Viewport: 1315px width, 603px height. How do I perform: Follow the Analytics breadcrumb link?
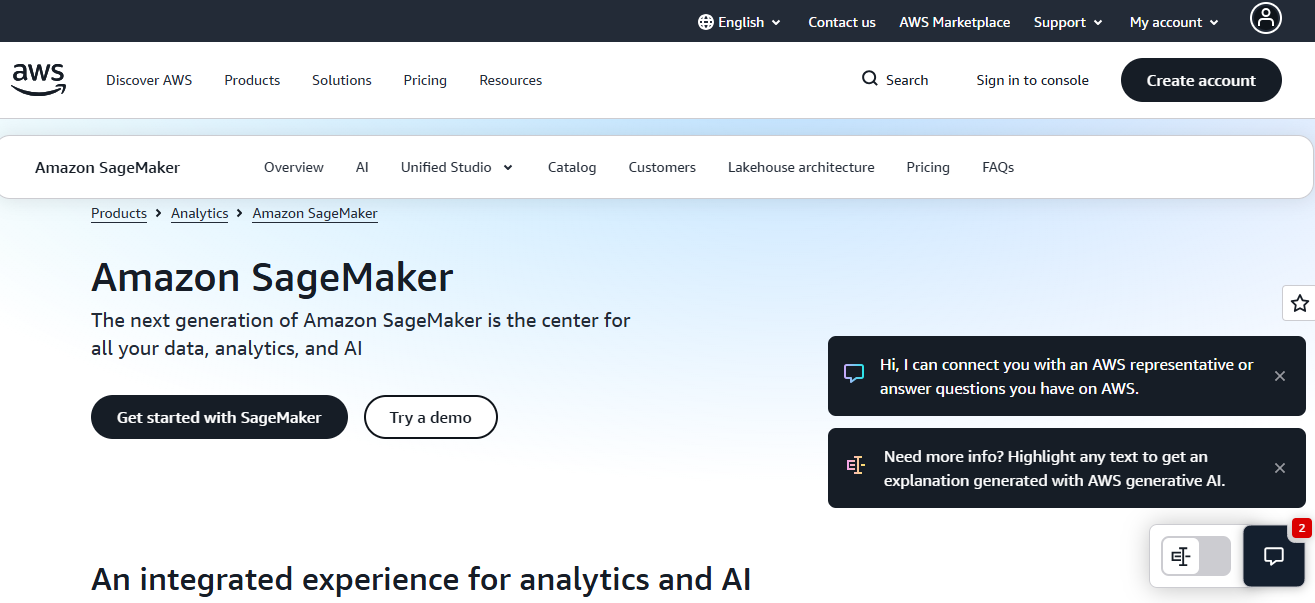(x=199, y=213)
